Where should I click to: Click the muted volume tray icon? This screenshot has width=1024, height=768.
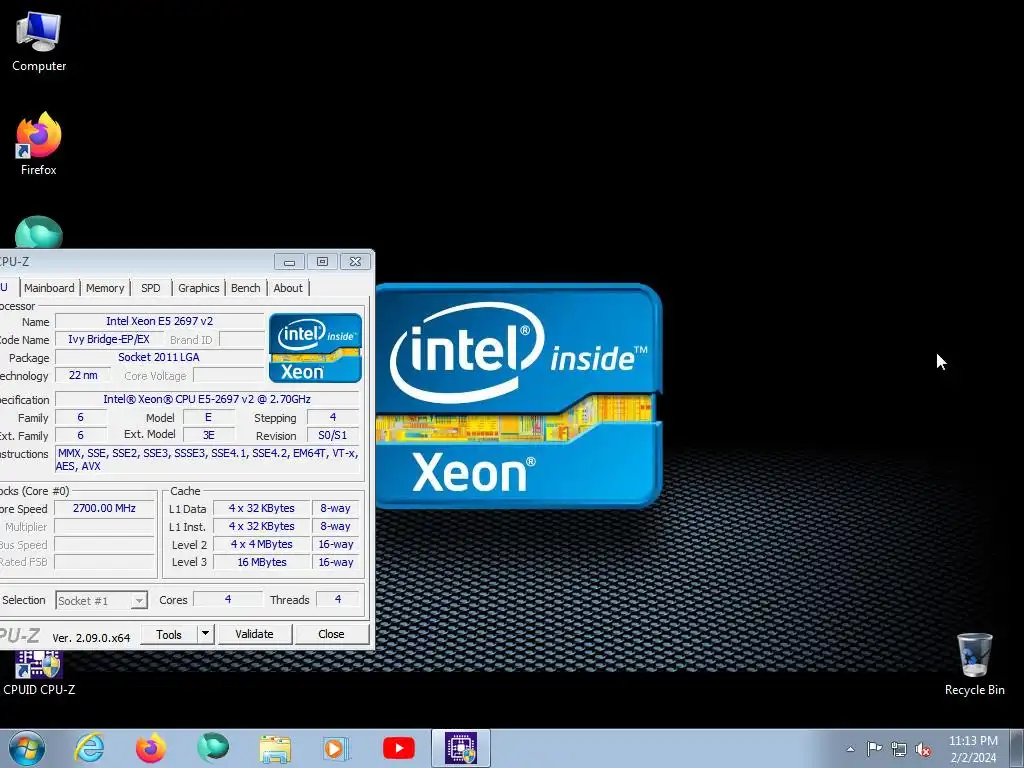click(x=923, y=749)
